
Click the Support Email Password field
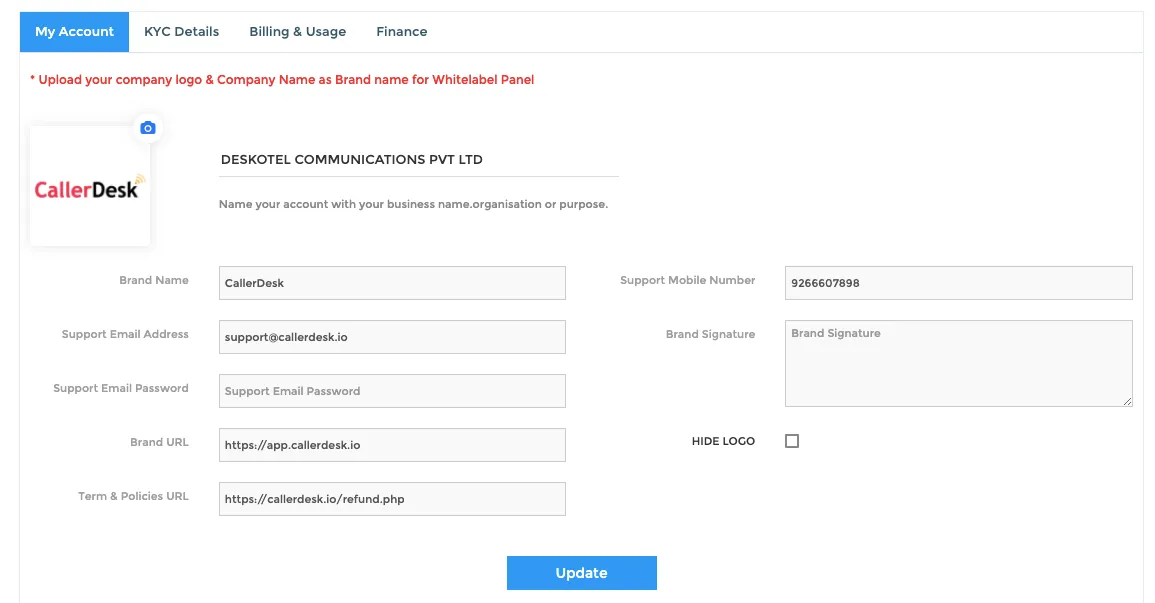(392, 391)
